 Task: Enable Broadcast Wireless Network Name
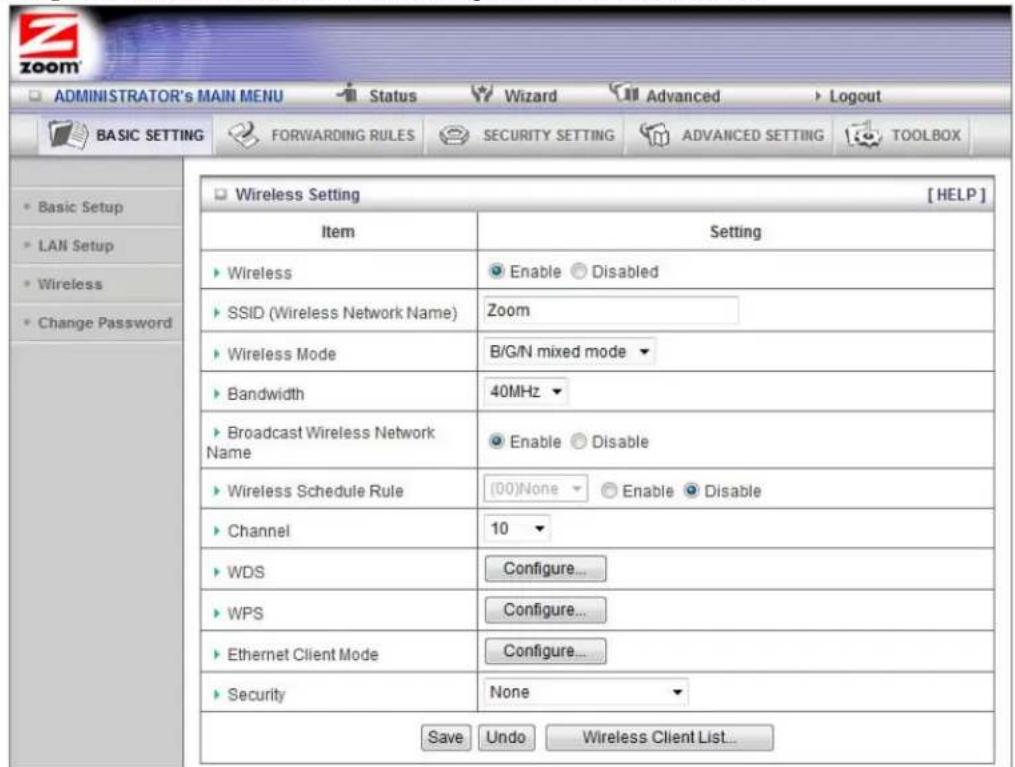pyautogui.click(x=496, y=441)
